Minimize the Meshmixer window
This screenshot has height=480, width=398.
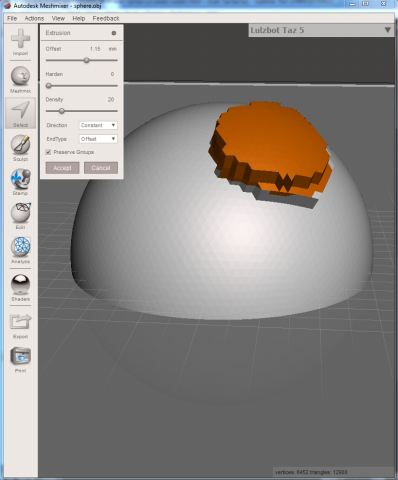click(x=352, y=4)
